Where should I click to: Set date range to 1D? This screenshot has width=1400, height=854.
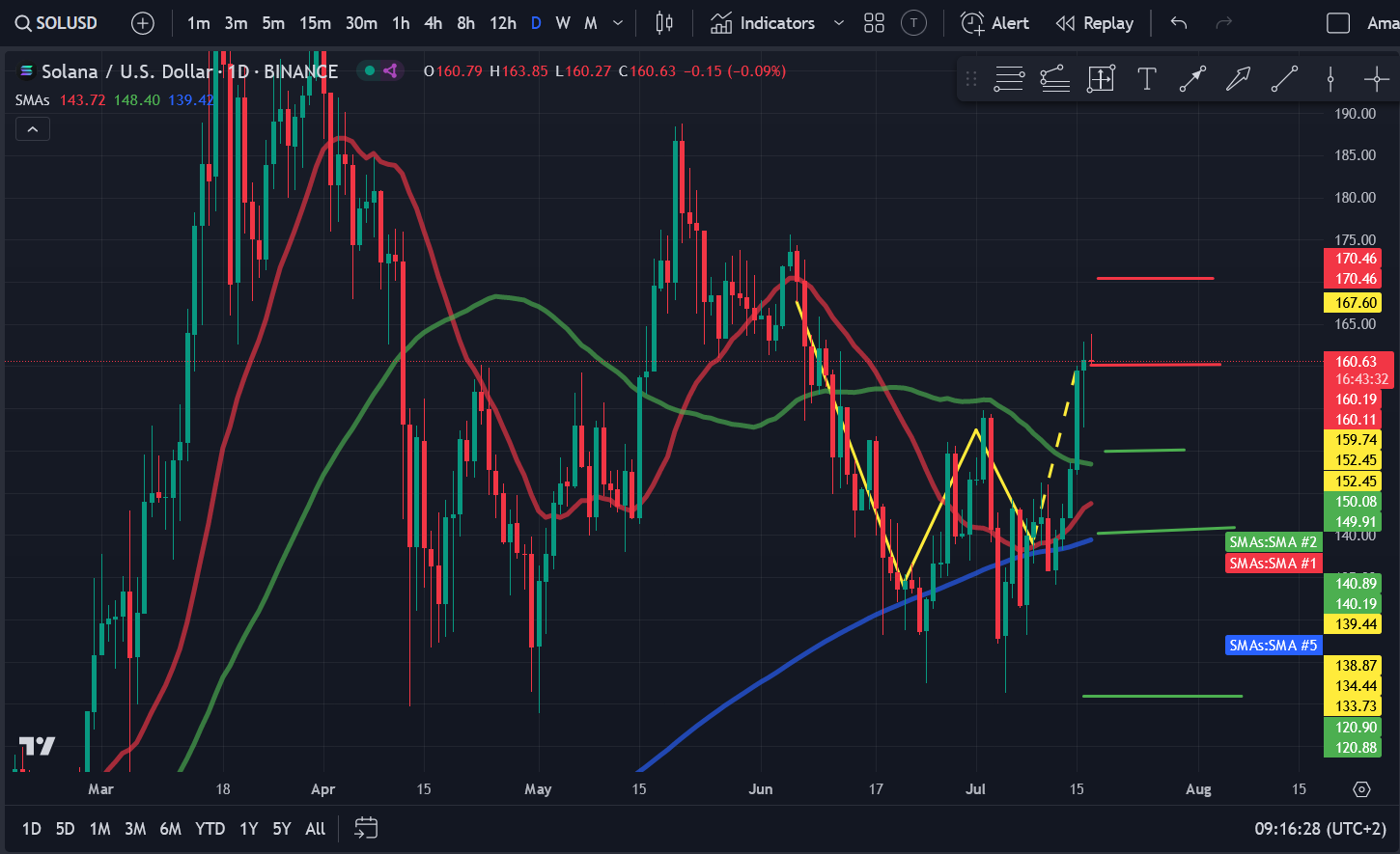(32, 829)
